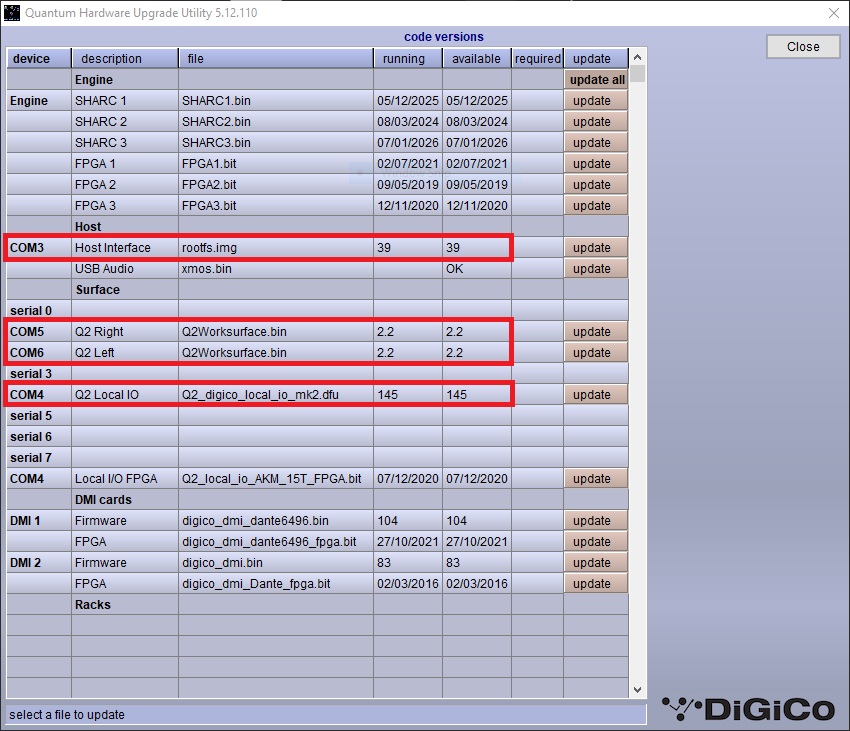
Task: Update the SHARC 1 firmware
Action: pyautogui.click(x=596, y=101)
